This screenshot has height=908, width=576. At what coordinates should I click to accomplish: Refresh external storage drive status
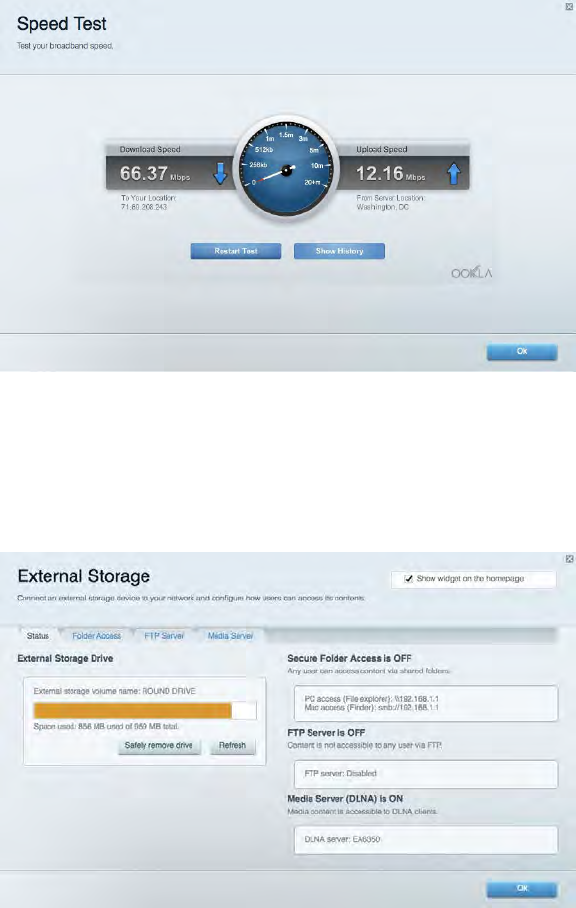232,745
